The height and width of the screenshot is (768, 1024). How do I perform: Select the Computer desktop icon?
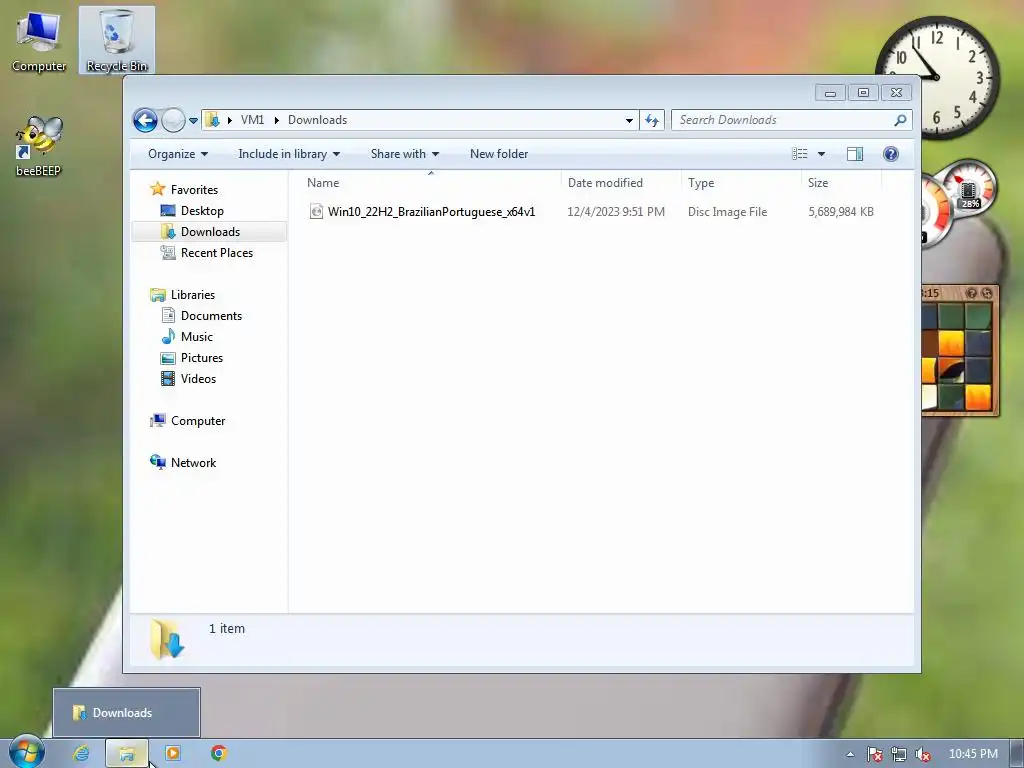point(39,40)
